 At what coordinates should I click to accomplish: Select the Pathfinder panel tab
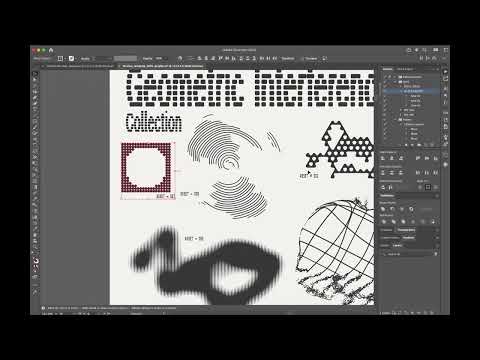pyautogui.click(x=387, y=196)
